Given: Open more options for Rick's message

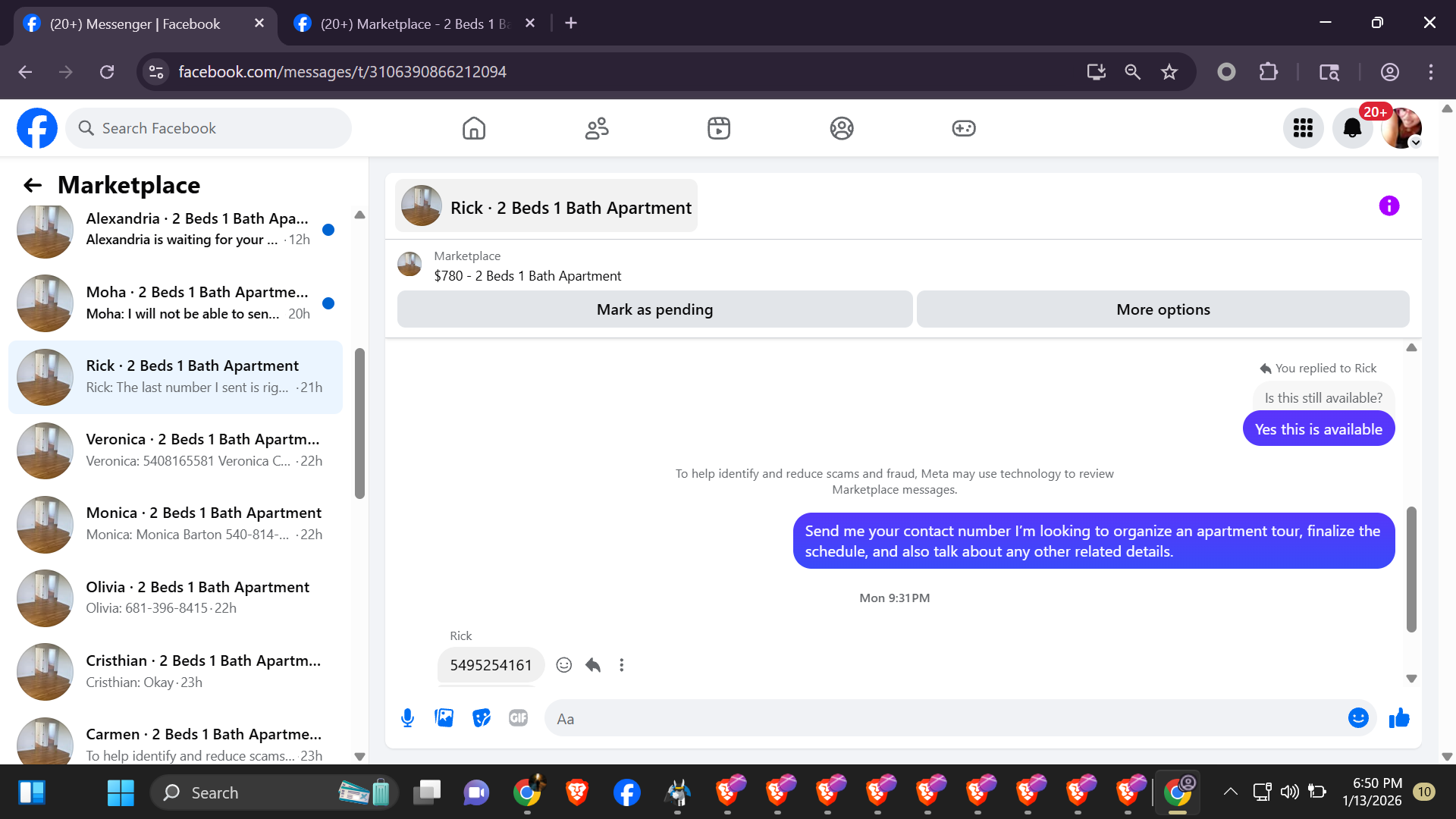Looking at the screenshot, I should (x=622, y=665).
